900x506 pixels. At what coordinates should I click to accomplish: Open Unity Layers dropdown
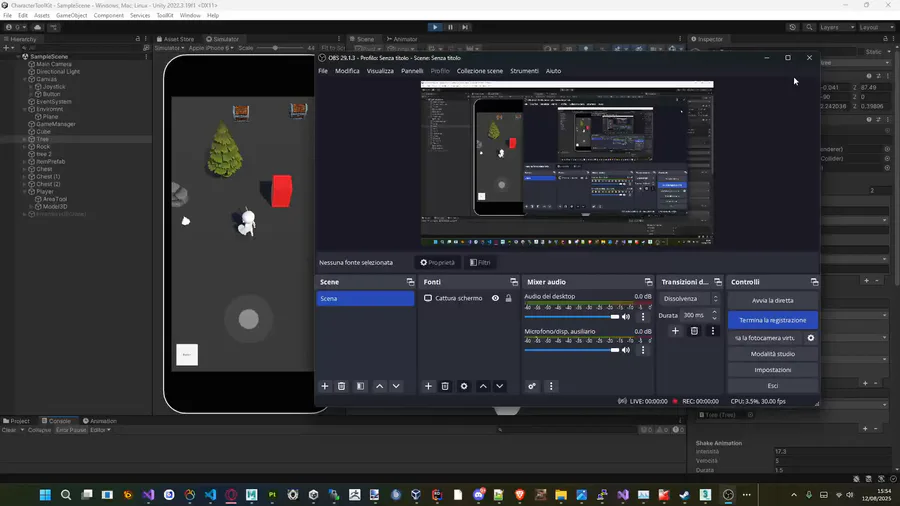point(837,27)
